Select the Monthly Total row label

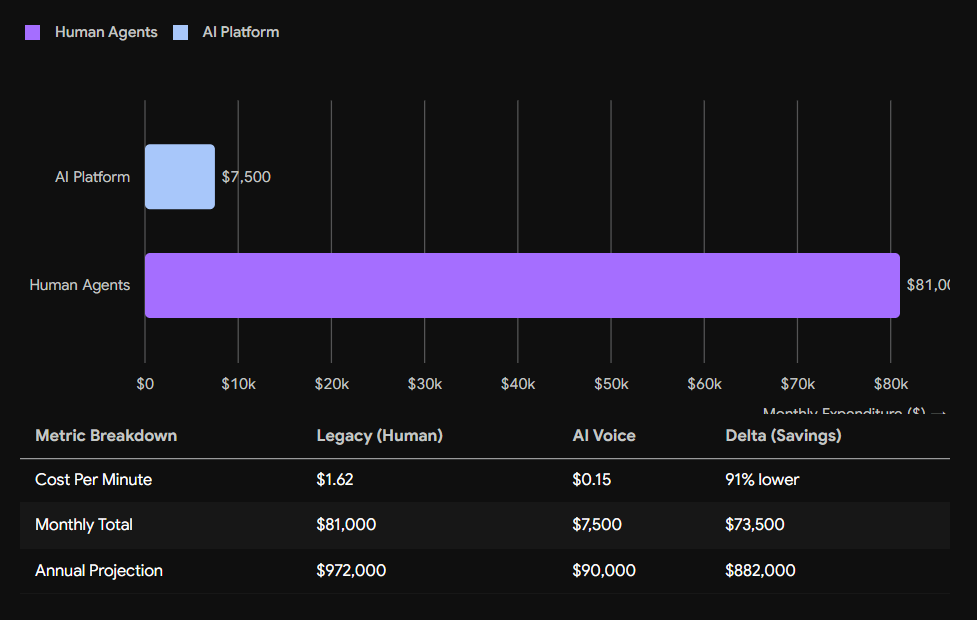tap(84, 525)
